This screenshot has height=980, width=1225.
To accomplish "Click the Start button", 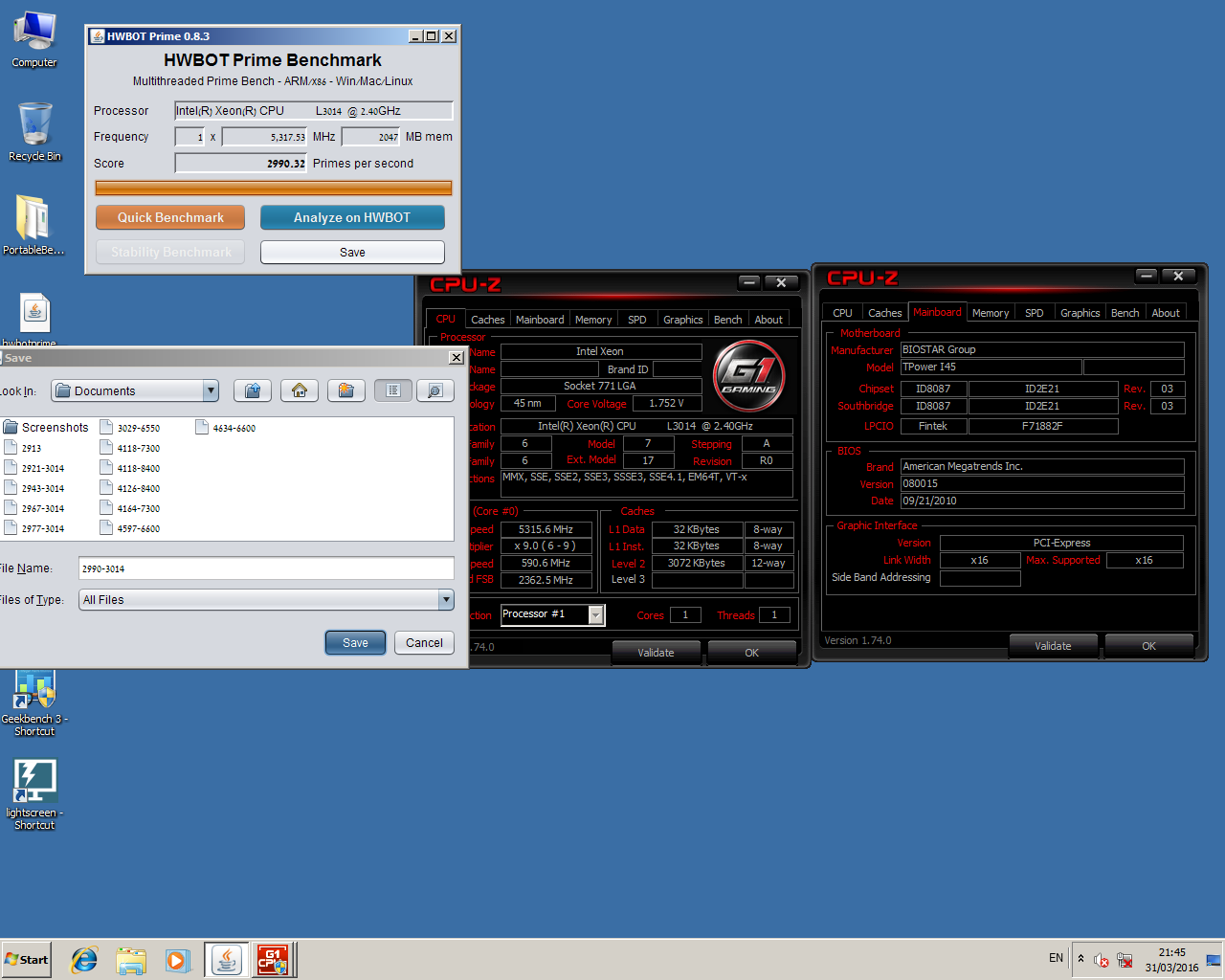I will tap(27, 960).
